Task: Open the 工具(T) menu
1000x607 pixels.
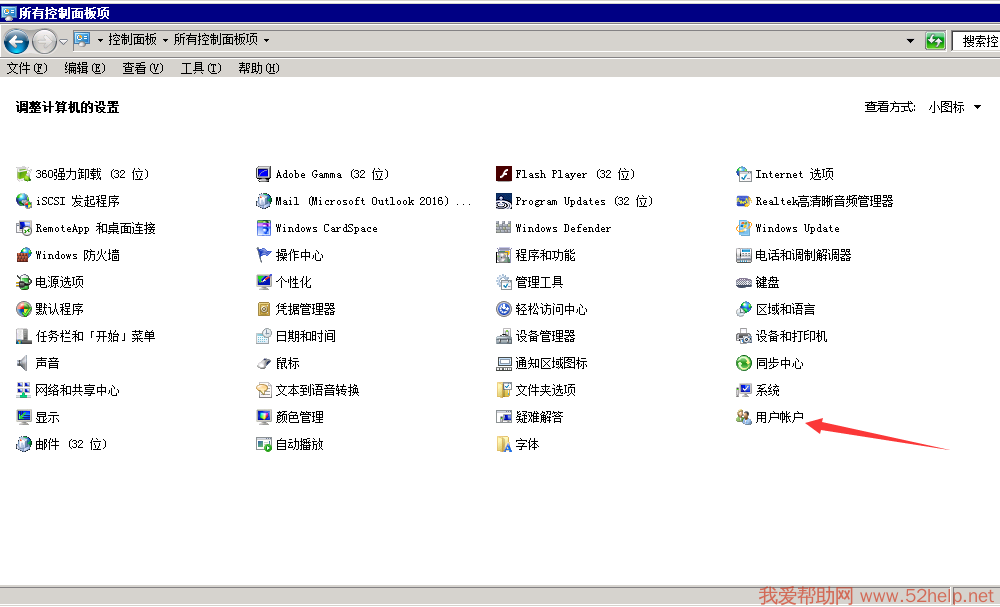Action: 200,68
